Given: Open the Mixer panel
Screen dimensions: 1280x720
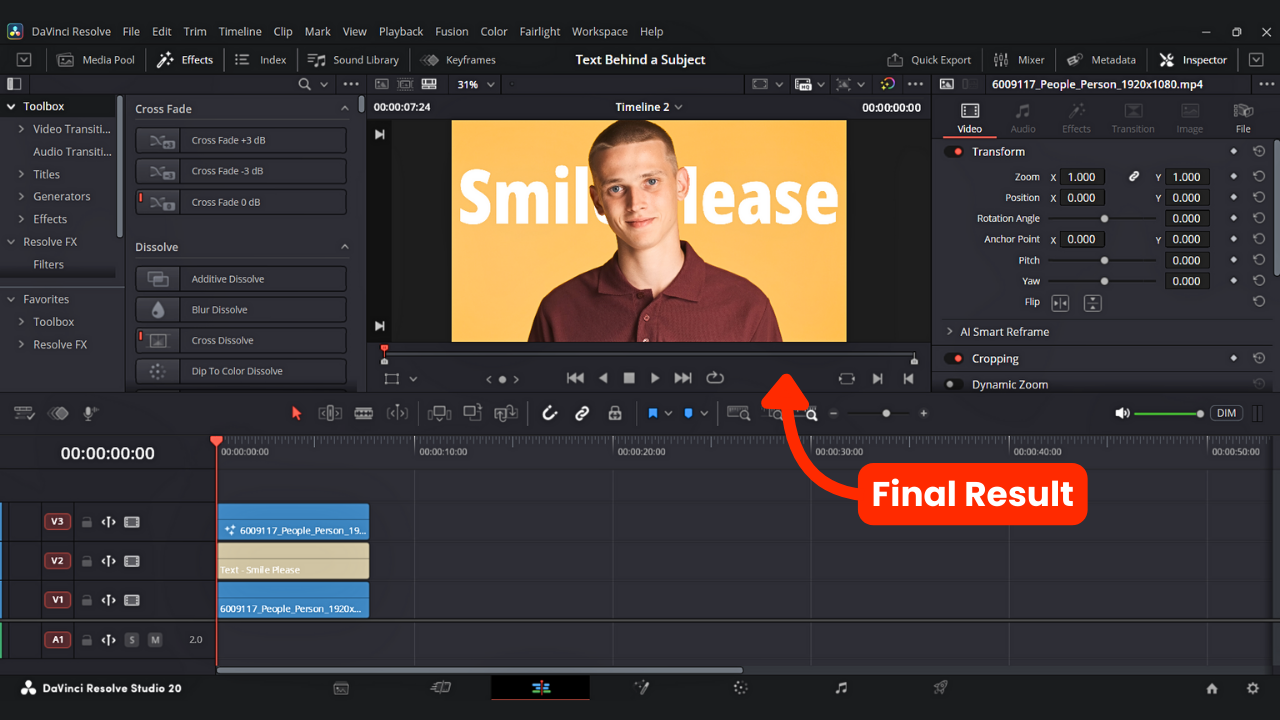Looking at the screenshot, I should [1019, 59].
